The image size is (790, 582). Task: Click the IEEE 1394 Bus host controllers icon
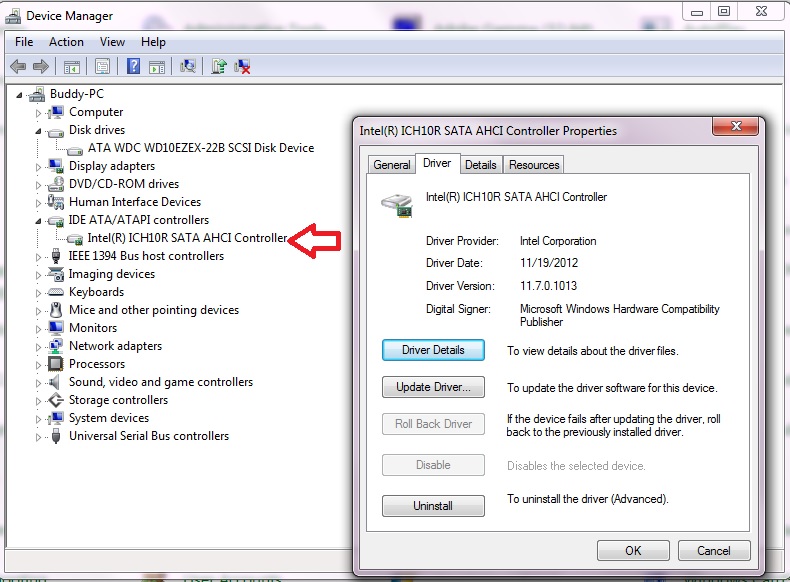click(x=56, y=256)
